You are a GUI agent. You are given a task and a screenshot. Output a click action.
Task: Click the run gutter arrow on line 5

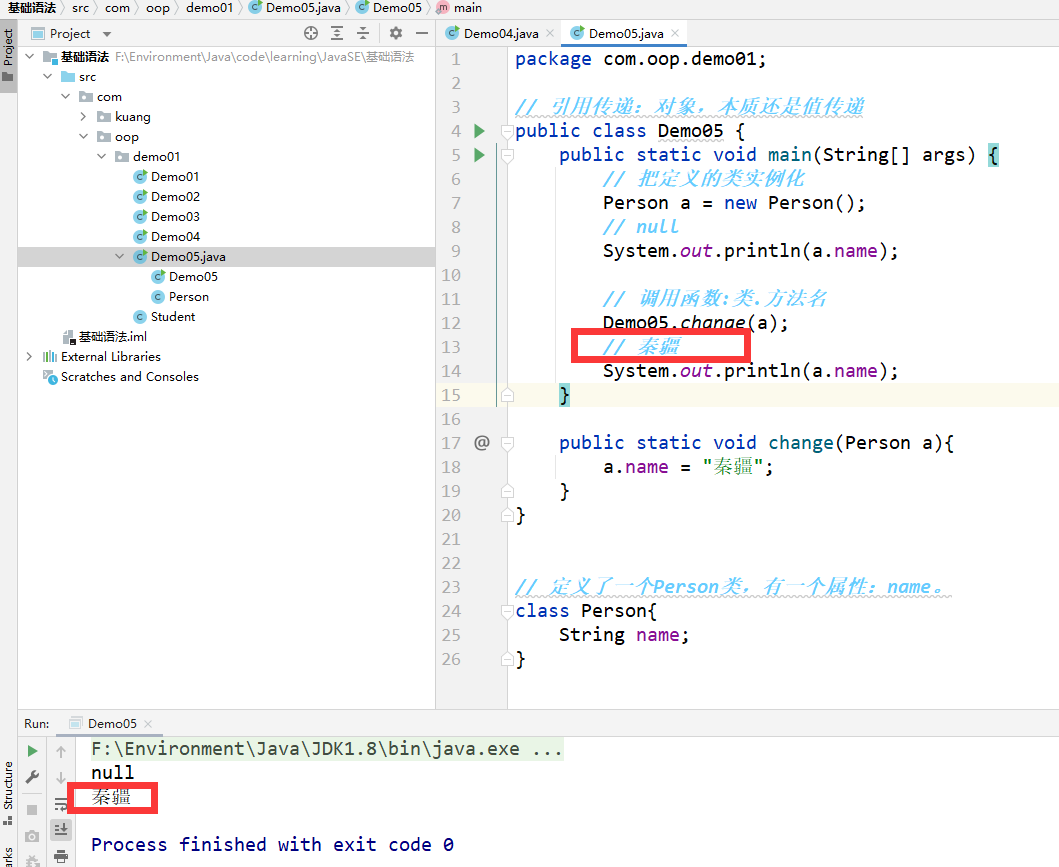coord(480,155)
